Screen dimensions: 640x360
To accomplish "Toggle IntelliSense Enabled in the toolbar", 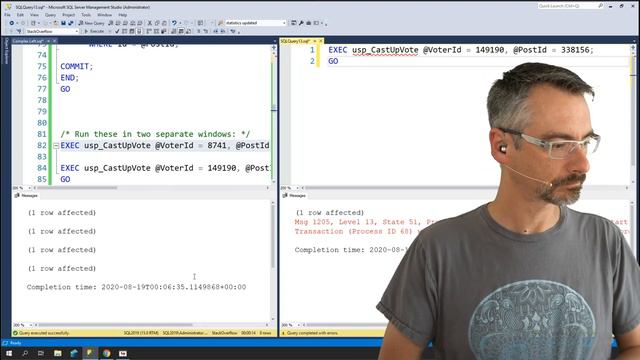I will 140,31.
